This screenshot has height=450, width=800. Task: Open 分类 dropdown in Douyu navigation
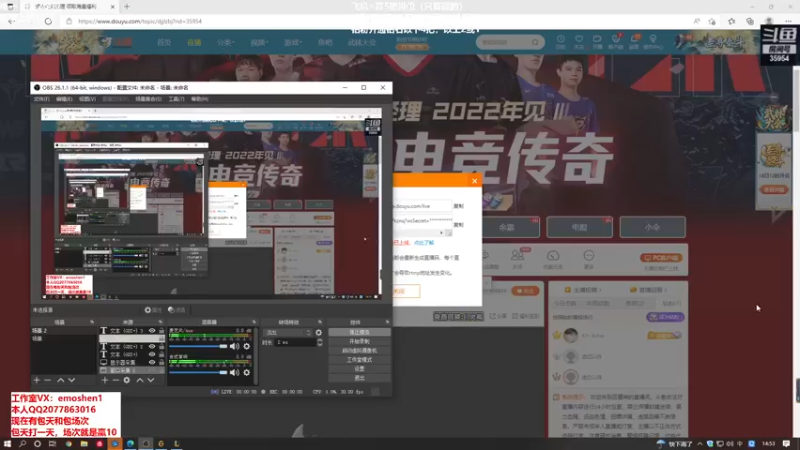[x=225, y=42]
